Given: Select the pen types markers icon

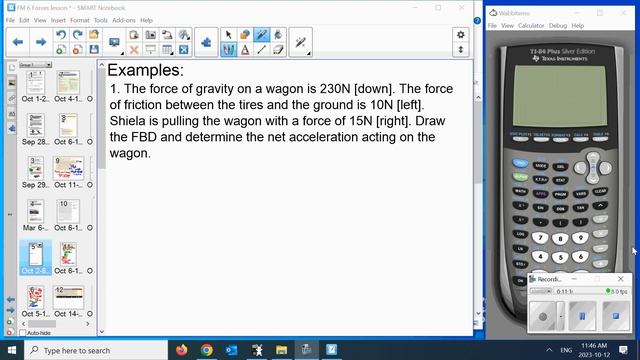Looking at the screenshot, I should point(229,50).
